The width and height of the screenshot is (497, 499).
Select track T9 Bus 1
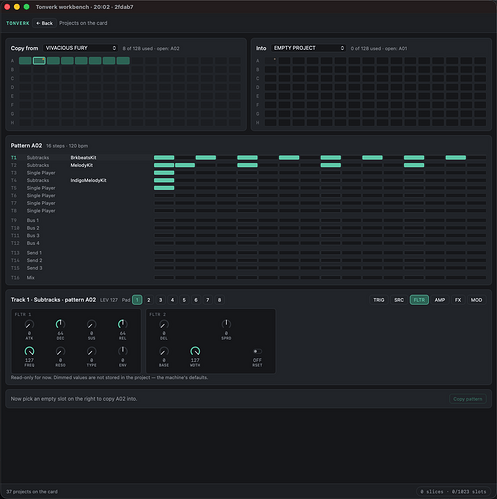(248, 220)
